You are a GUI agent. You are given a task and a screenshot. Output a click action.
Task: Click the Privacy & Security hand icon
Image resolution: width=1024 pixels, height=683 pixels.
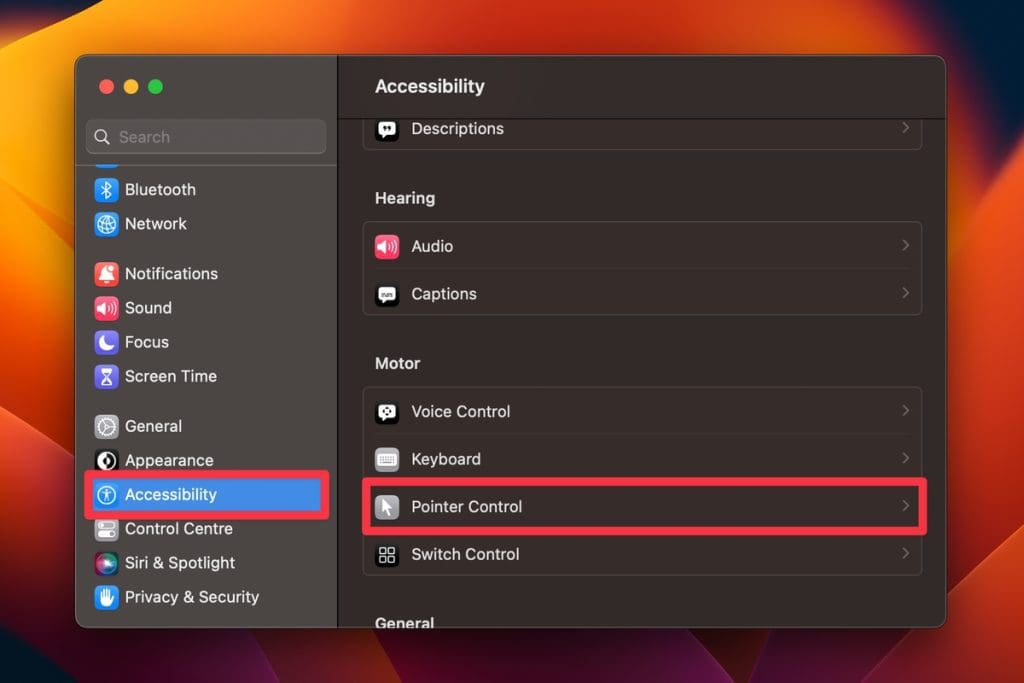pos(106,597)
